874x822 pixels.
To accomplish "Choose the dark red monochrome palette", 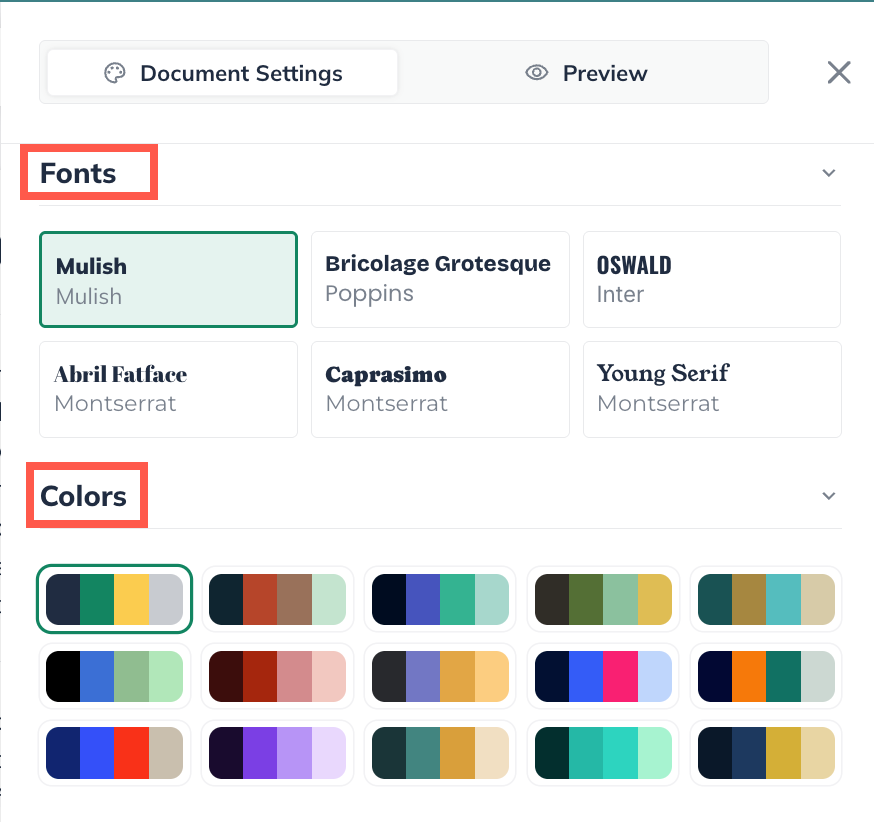I will 278,676.
